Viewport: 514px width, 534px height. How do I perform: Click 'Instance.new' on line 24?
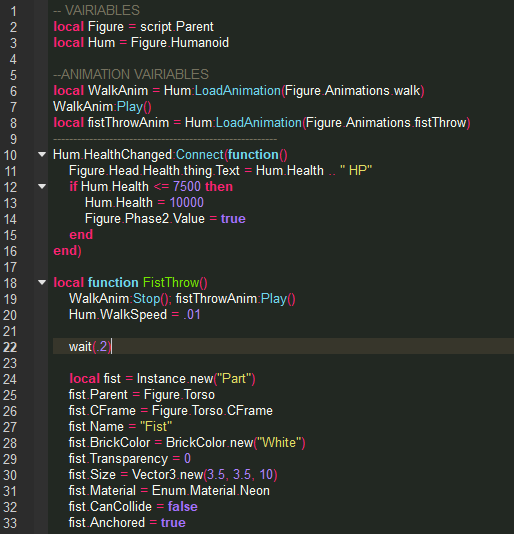tap(175, 379)
